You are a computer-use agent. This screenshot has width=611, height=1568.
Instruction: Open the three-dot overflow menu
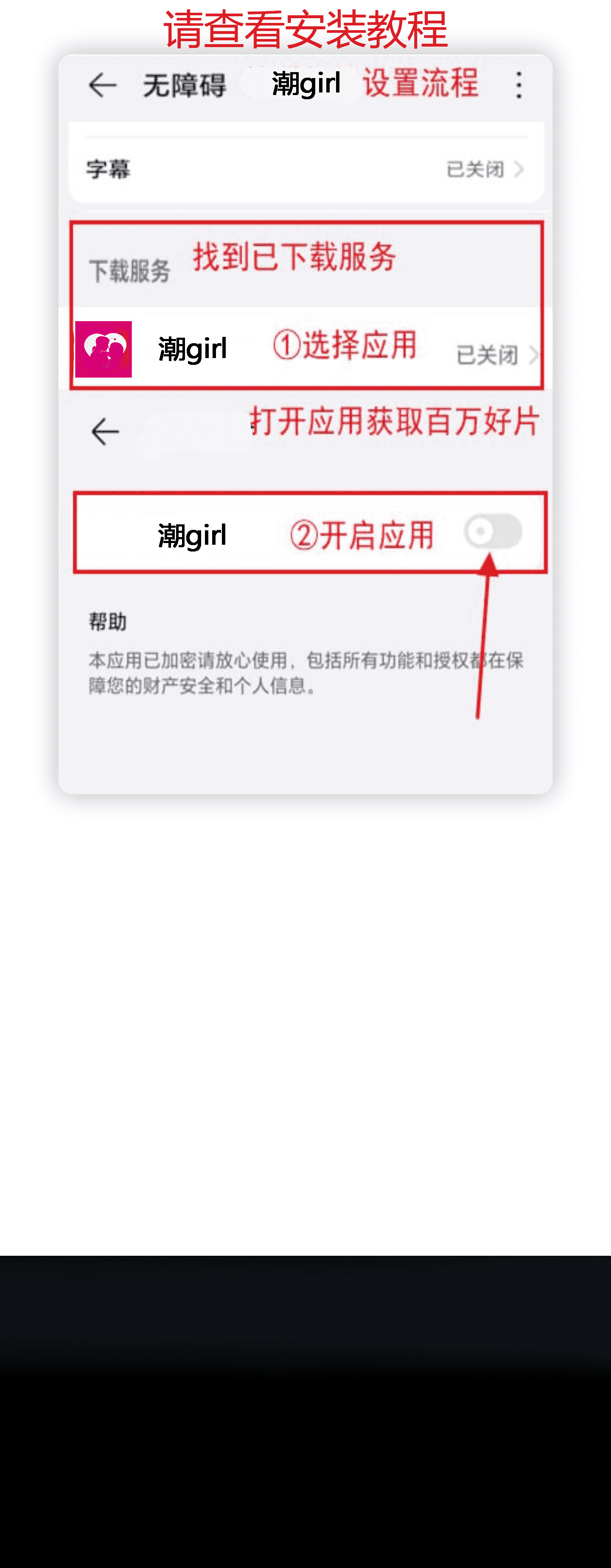point(519,84)
